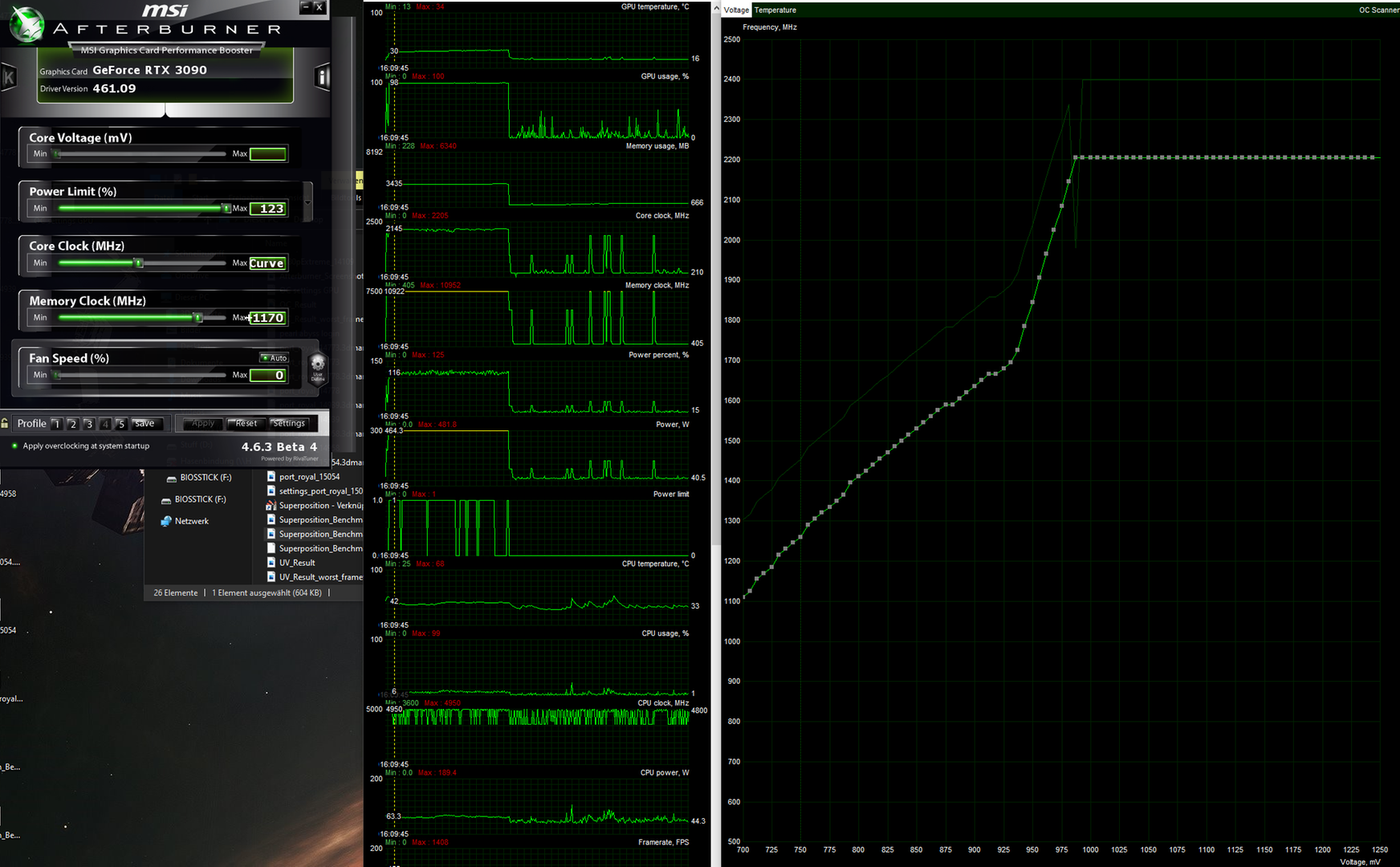Viewport: 1400px width, 867px height.
Task: Click the Power limit monitoring graph
Action: tap(537, 527)
